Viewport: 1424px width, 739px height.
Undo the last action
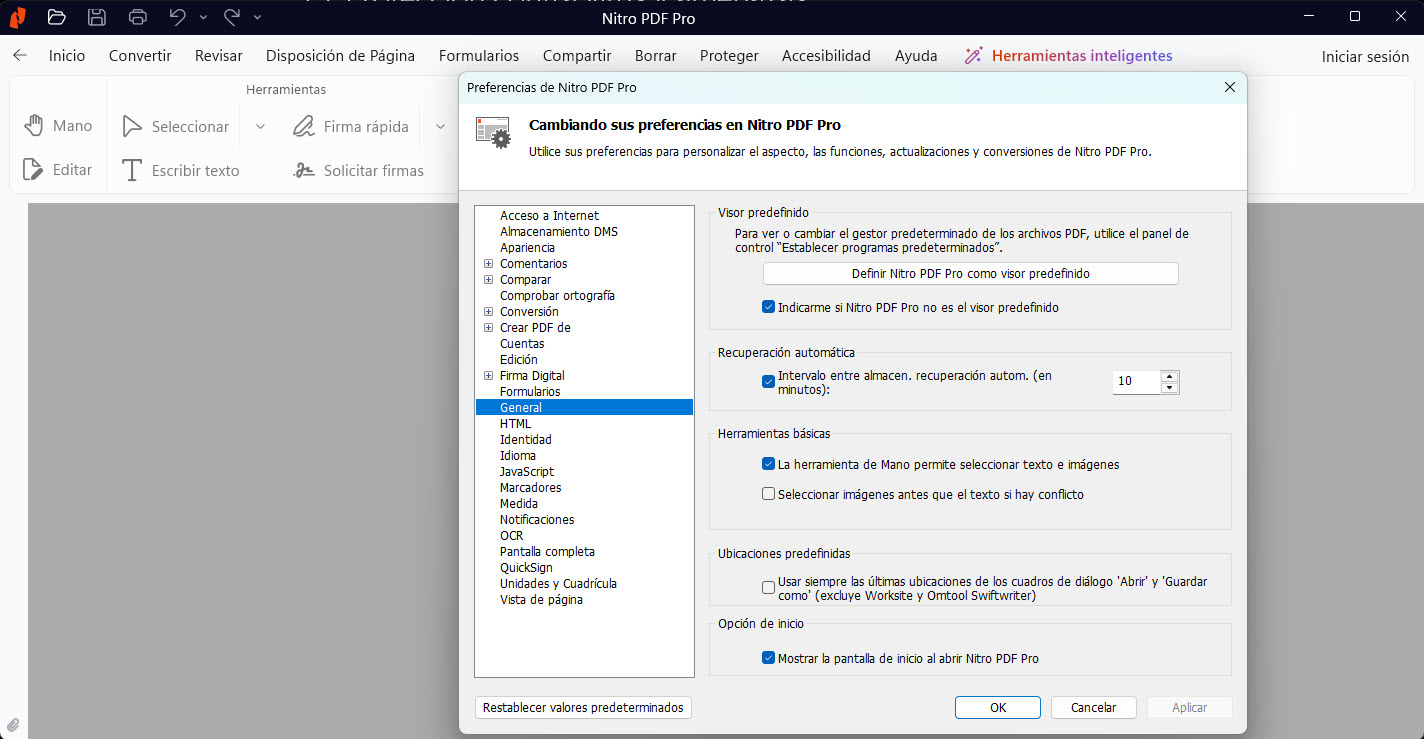tap(178, 17)
